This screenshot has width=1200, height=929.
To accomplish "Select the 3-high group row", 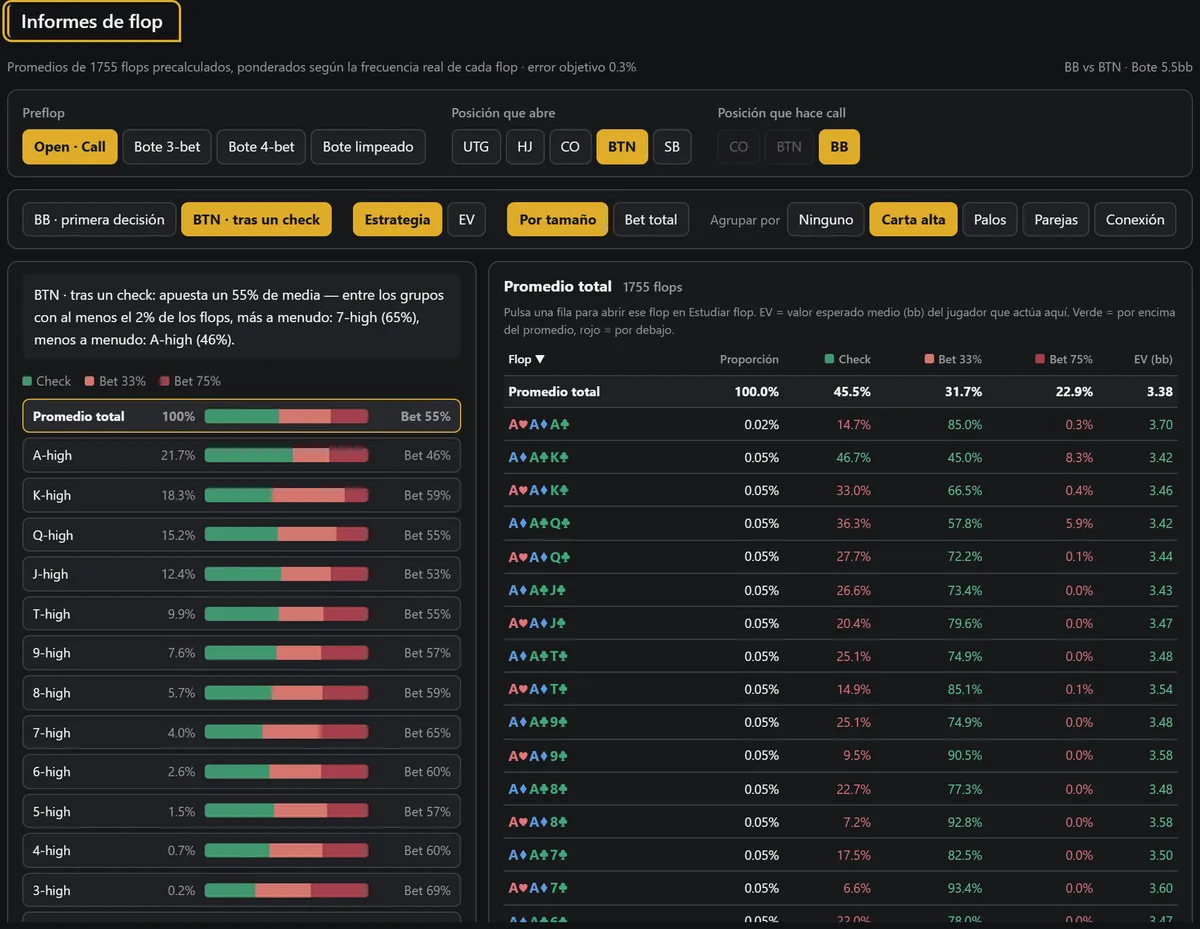I will pyautogui.click(x=241, y=891).
